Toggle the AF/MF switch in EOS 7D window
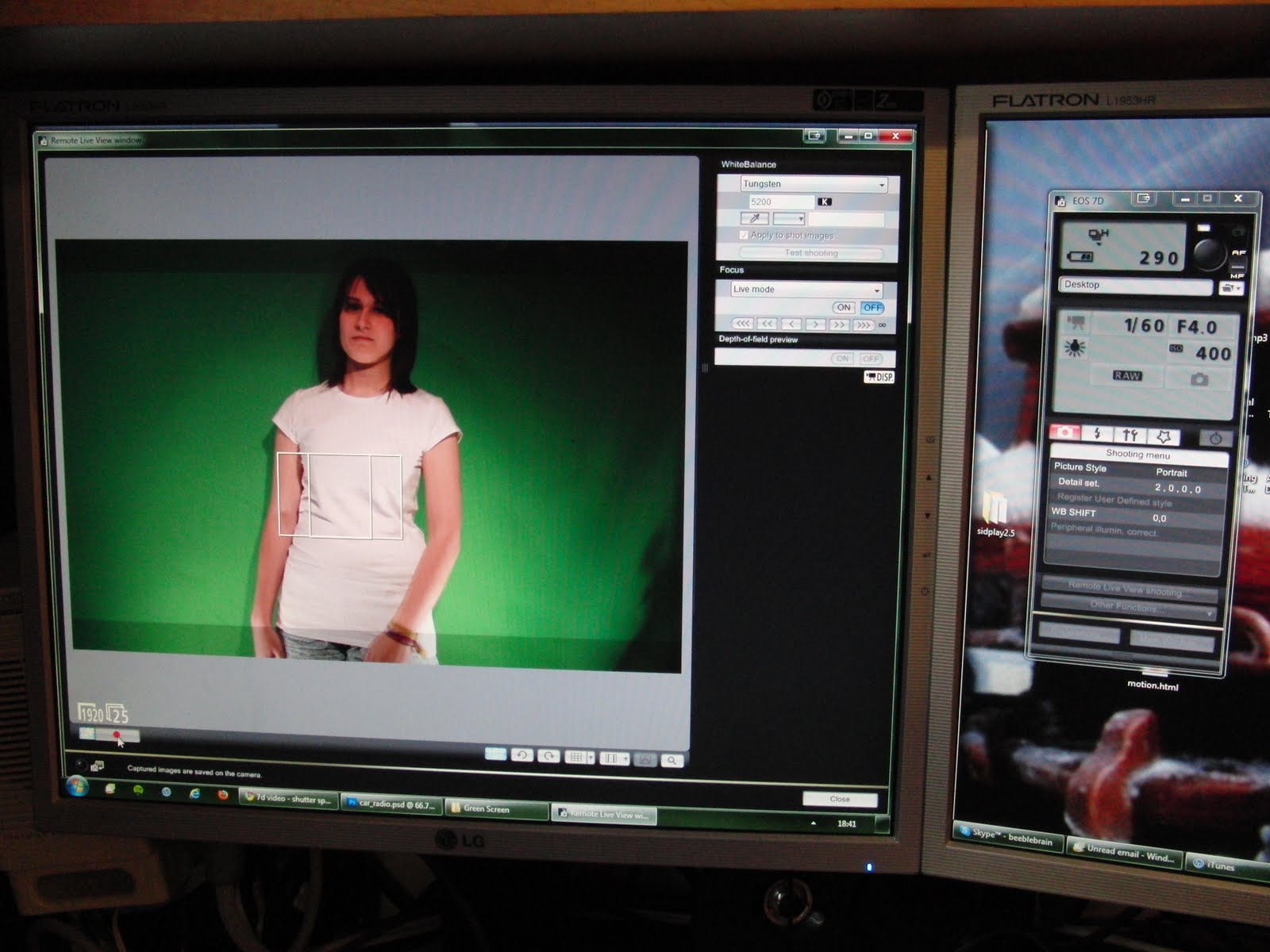1270x952 pixels. tap(1238, 263)
